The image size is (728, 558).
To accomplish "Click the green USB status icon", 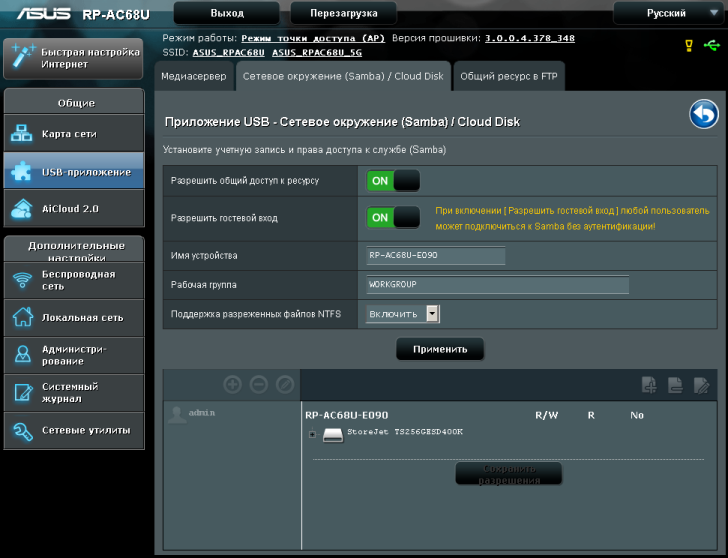I will click(712, 45).
